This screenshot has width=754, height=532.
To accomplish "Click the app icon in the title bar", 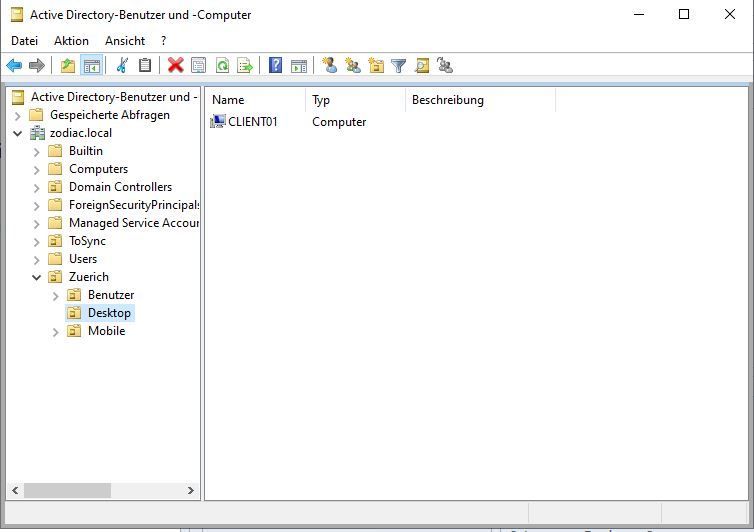I will coord(17,15).
